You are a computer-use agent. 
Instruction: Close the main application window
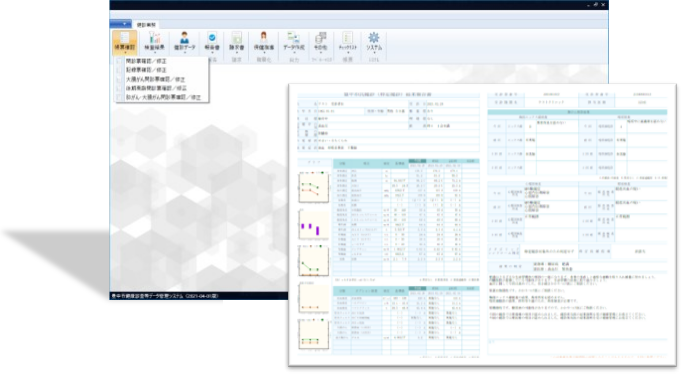coord(603,4)
